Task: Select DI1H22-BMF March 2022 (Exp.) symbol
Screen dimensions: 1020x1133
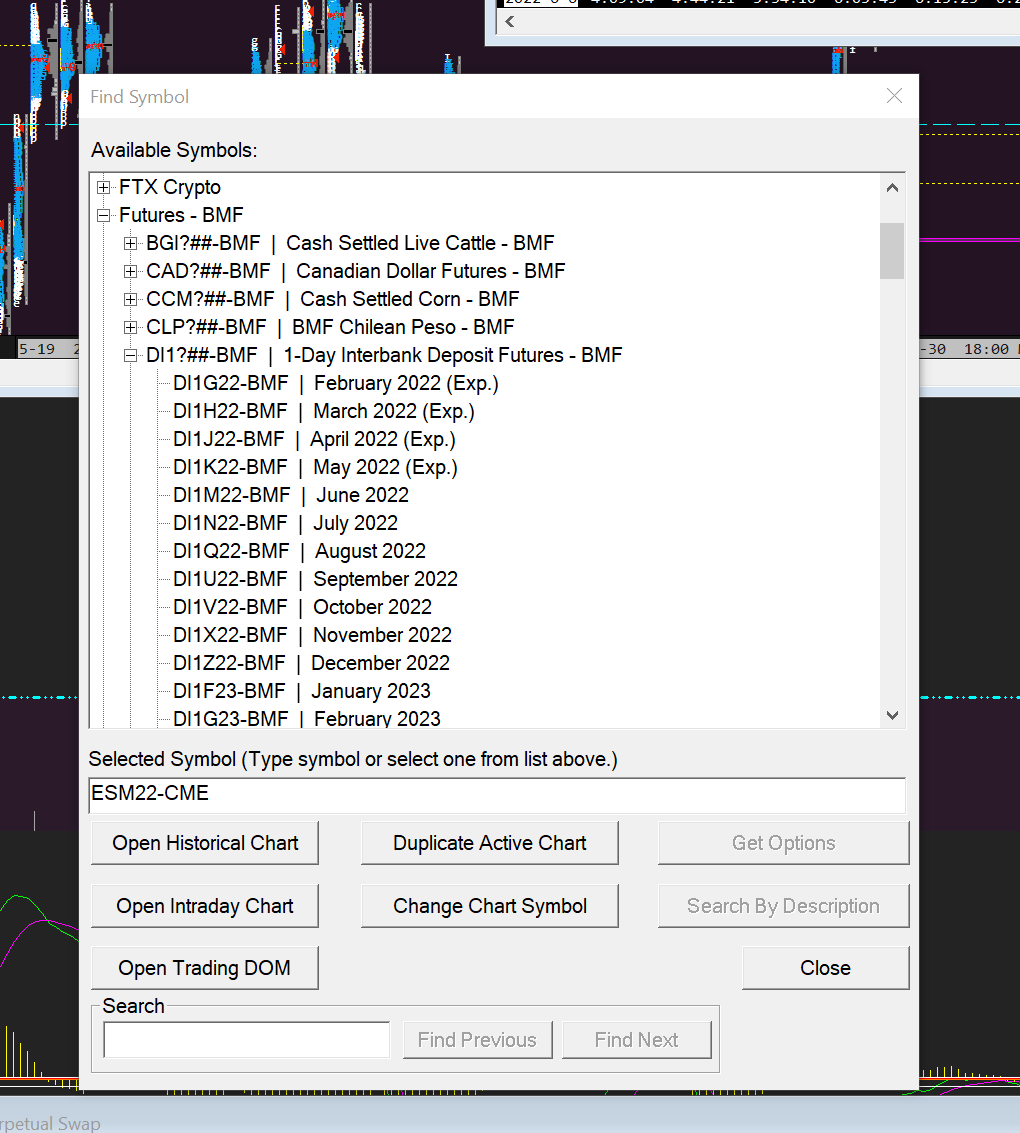Action: [x=324, y=411]
